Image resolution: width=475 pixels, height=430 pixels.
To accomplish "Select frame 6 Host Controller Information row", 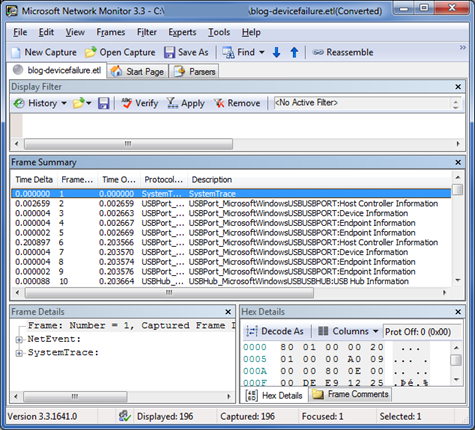I will pyautogui.click(x=231, y=242).
